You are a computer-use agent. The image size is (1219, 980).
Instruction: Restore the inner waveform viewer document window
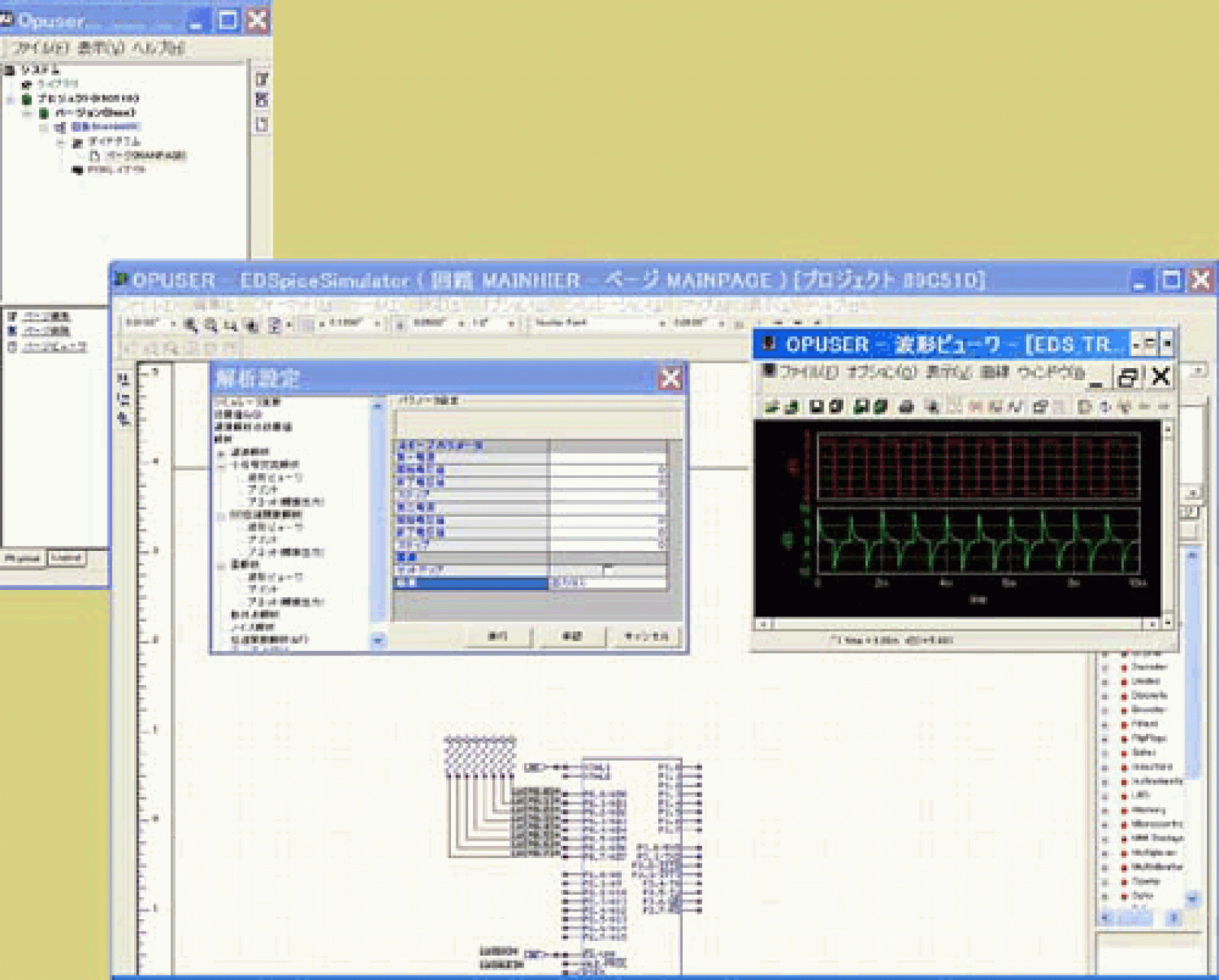(x=1128, y=376)
